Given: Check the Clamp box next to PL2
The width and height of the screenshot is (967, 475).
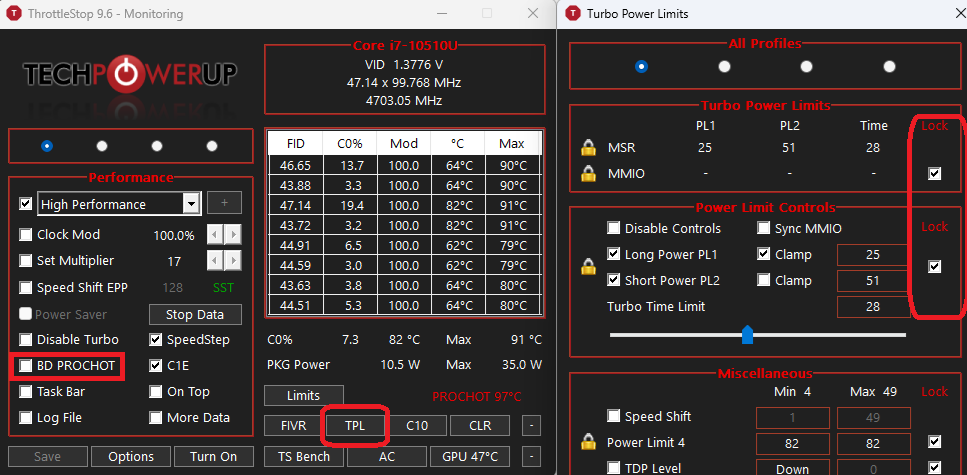Looking at the screenshot, I should [x=763, y=280].
